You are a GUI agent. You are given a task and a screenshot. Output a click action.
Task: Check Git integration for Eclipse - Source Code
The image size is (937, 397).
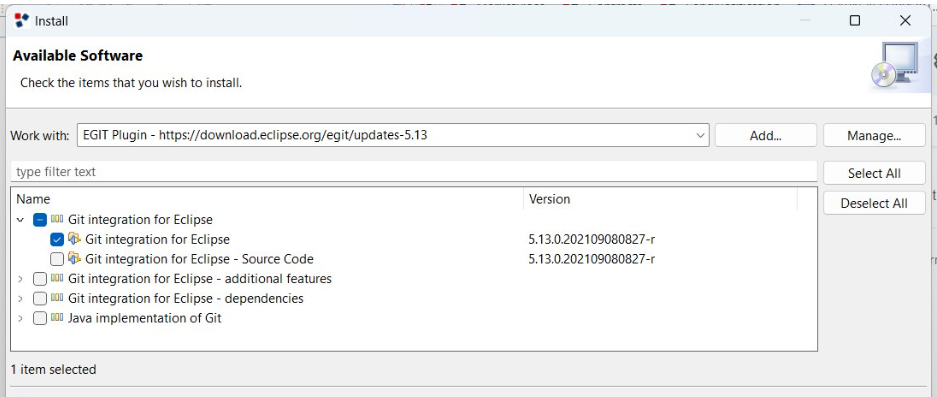coord(57,259)
